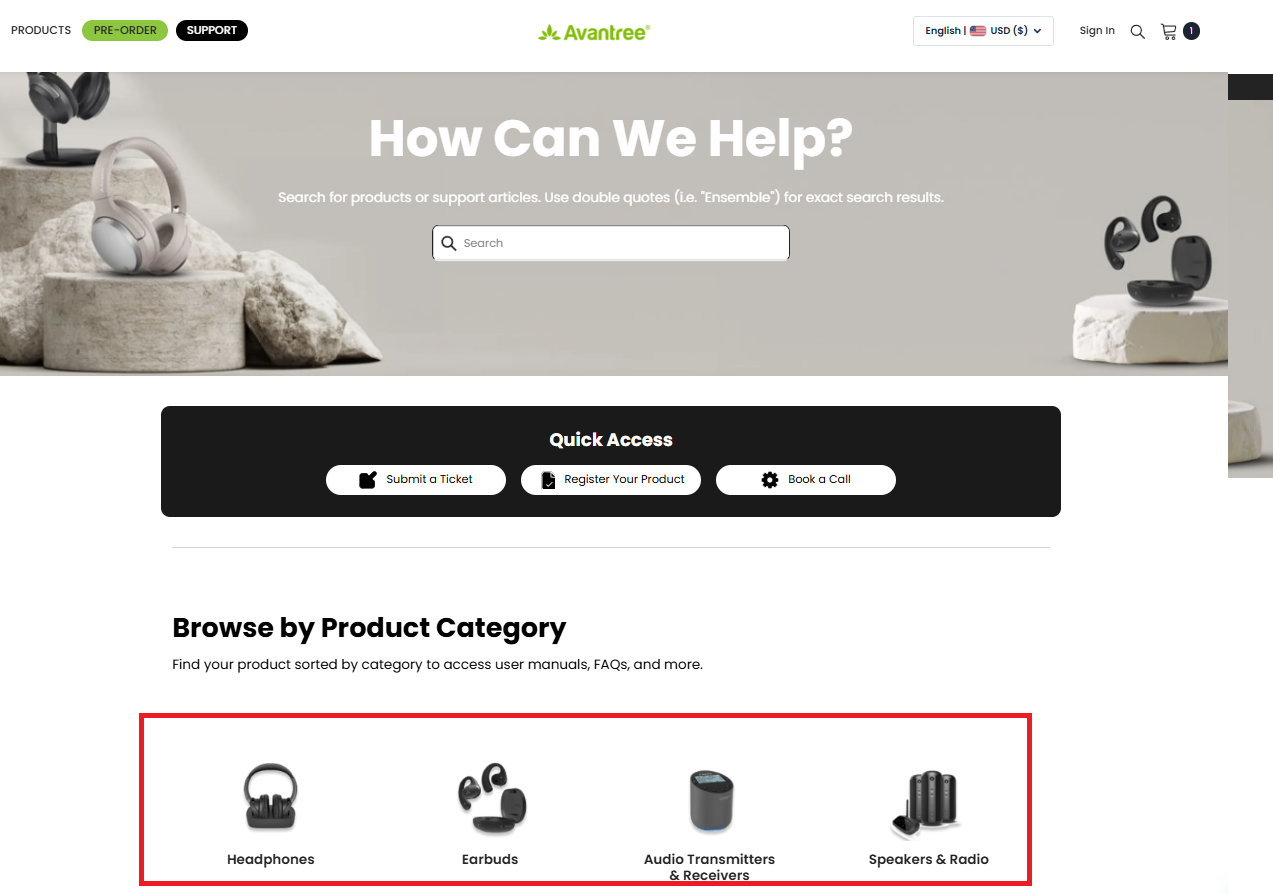Open the header search magnifier icon
The image size is (1273, 894).
[1137, 31]
